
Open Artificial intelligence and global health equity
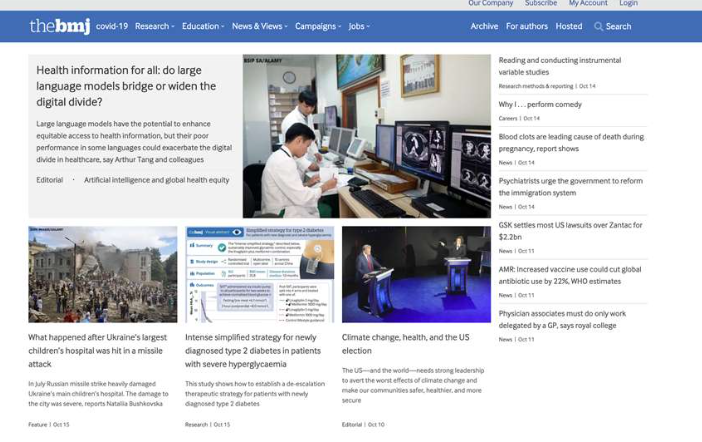pos(156,180)
